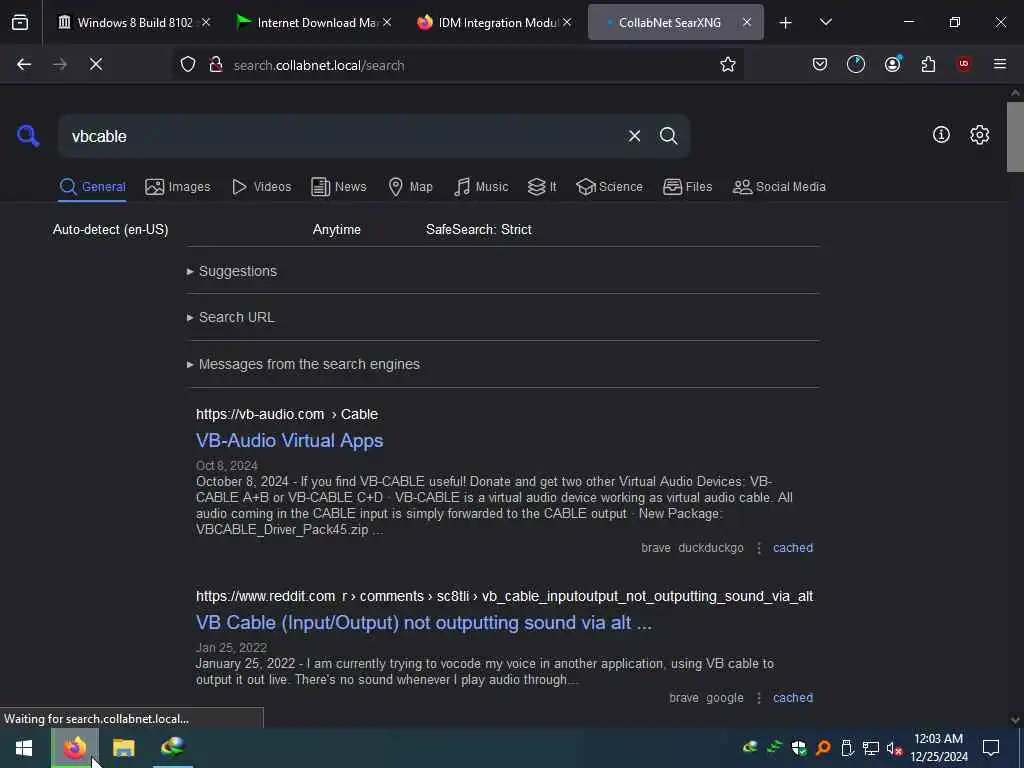The image size is (1024, 768).
Task: Open cached link for VB-Audio result
Action: [793, 548]
